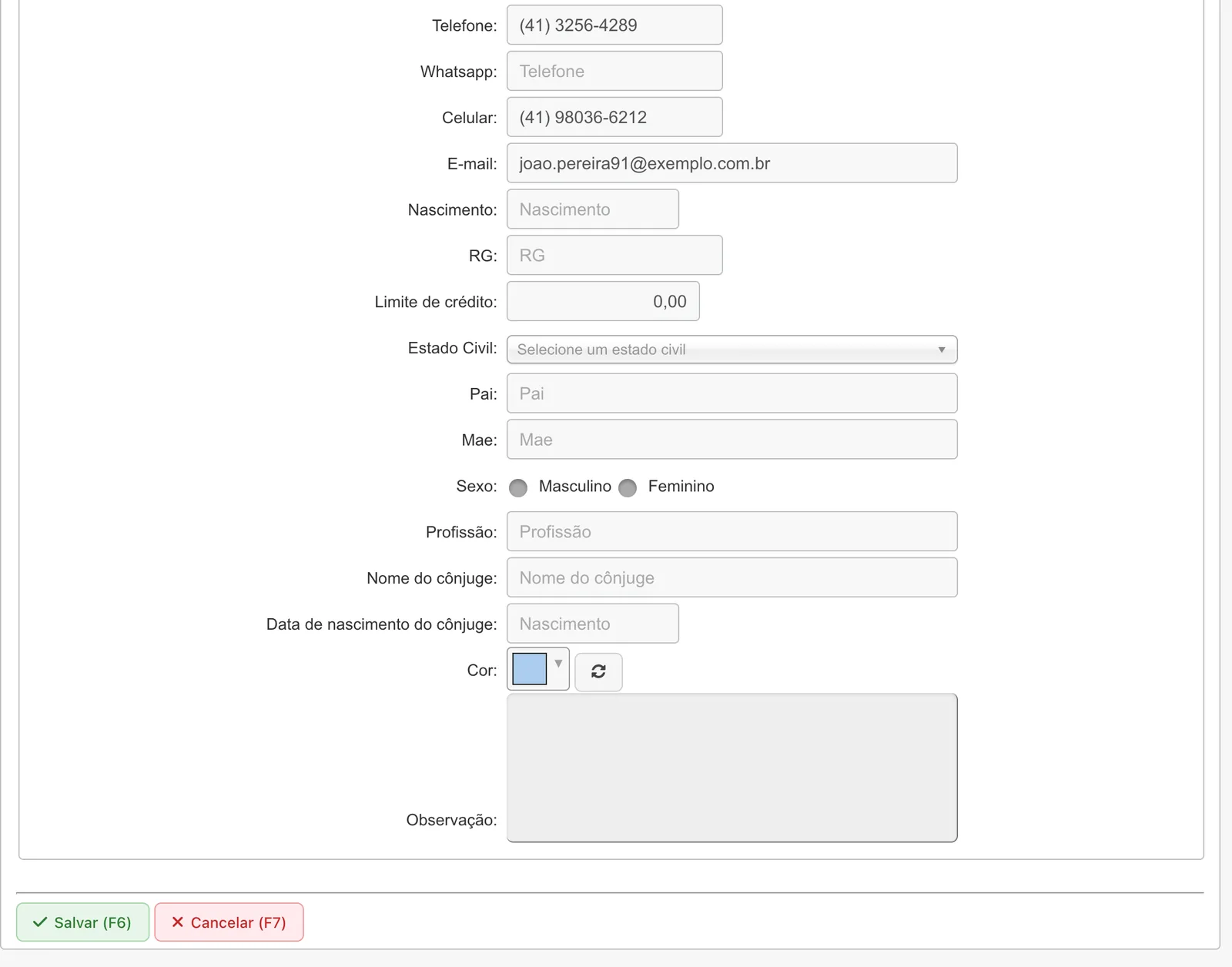The height and width of the screenshot is (967, 1232).
Task: Open the Estado Civil dropdown
Action: coord(731,350)
